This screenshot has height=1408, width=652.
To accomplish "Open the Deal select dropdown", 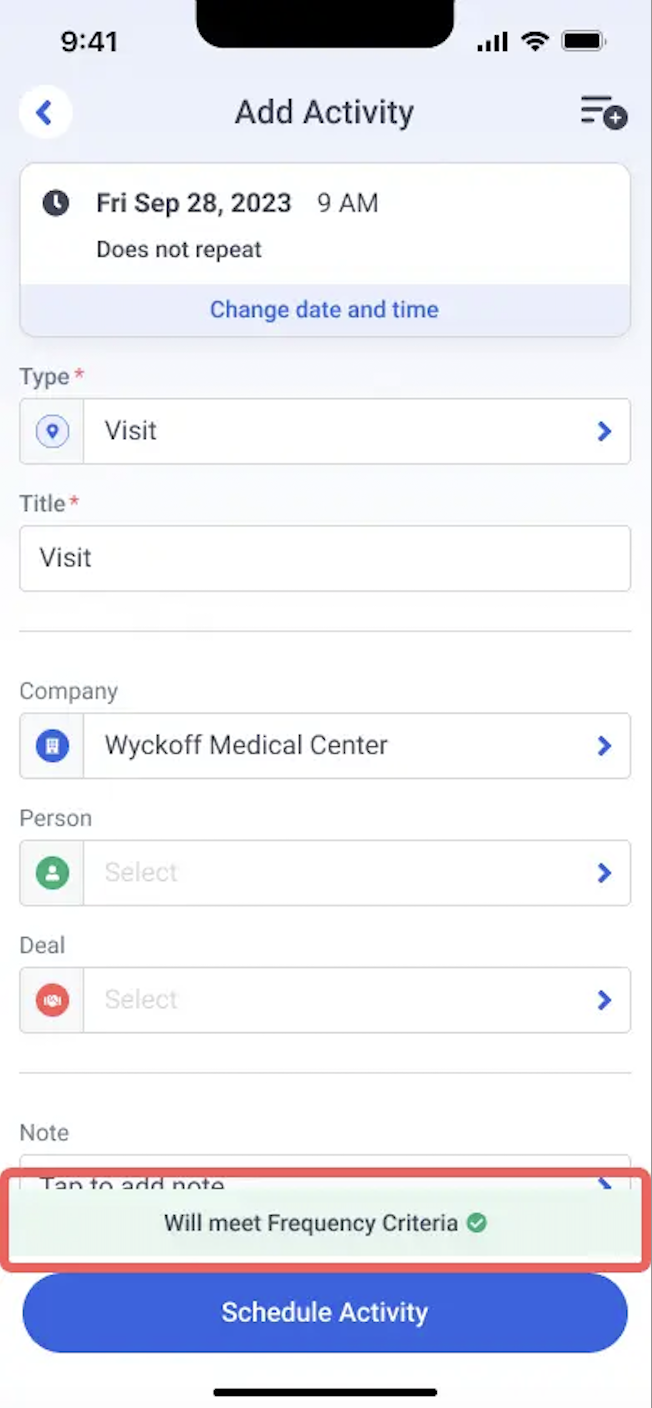I will (x=325, y=1000).
